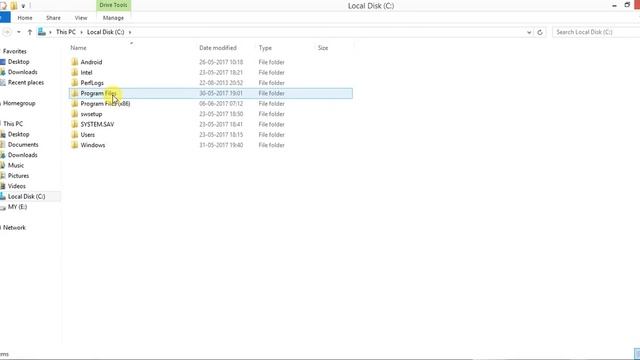Click the PerfLogs folder name
Viewport: 640px width, 360px height.
pyautogui.click(x=92, y=83)
